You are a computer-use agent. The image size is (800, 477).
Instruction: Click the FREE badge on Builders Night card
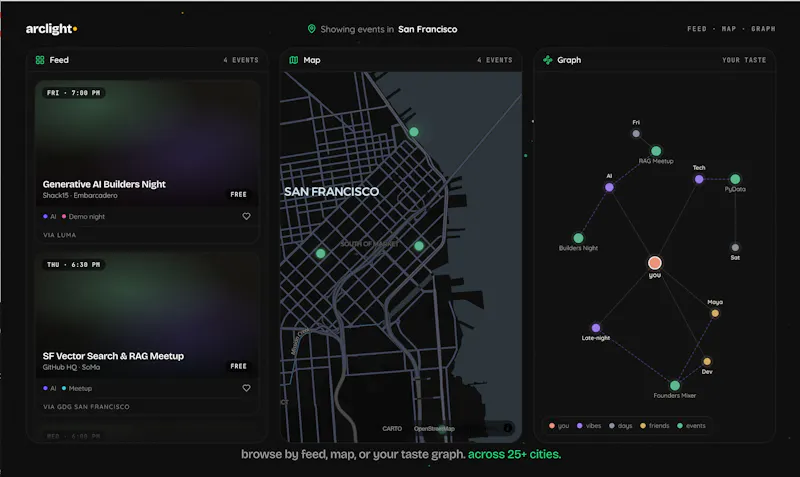(238, 194)
